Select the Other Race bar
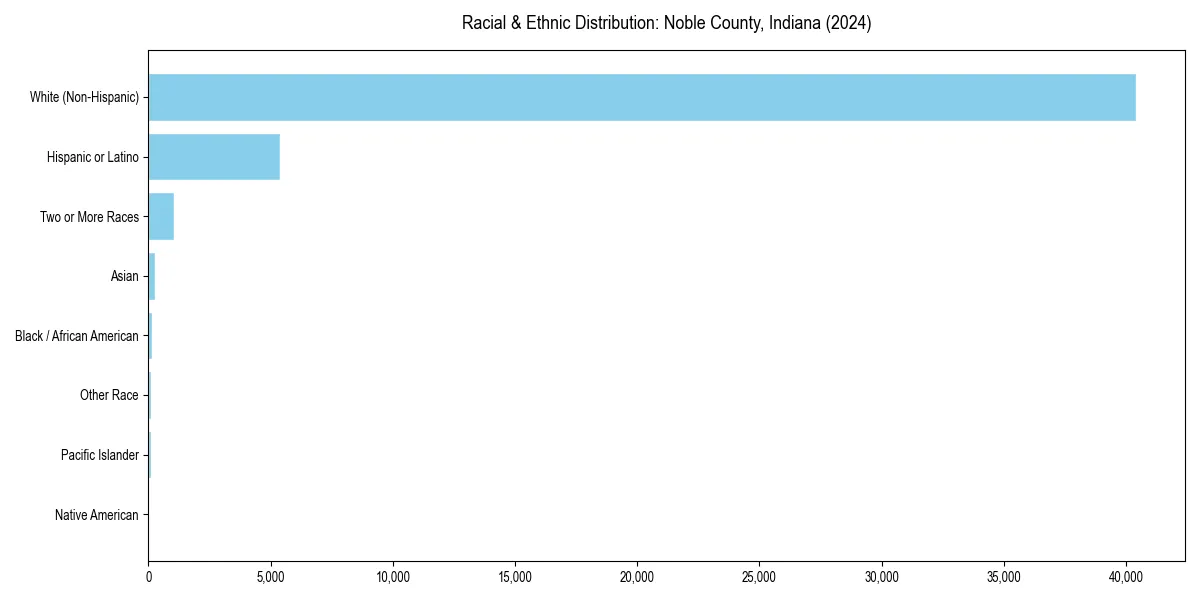This screenshot has height=600, width=1200. coord(148,395)
